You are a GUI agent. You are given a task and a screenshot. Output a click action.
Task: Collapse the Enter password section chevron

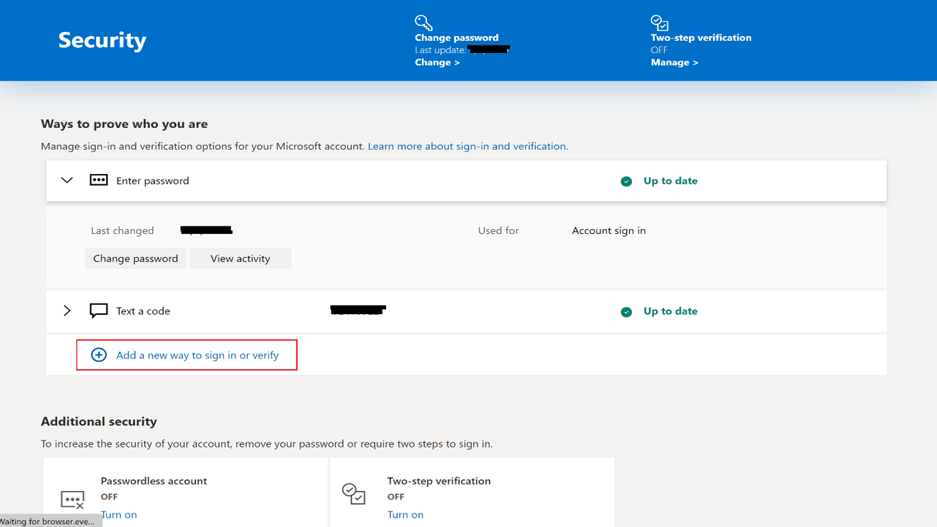[67, 181]
